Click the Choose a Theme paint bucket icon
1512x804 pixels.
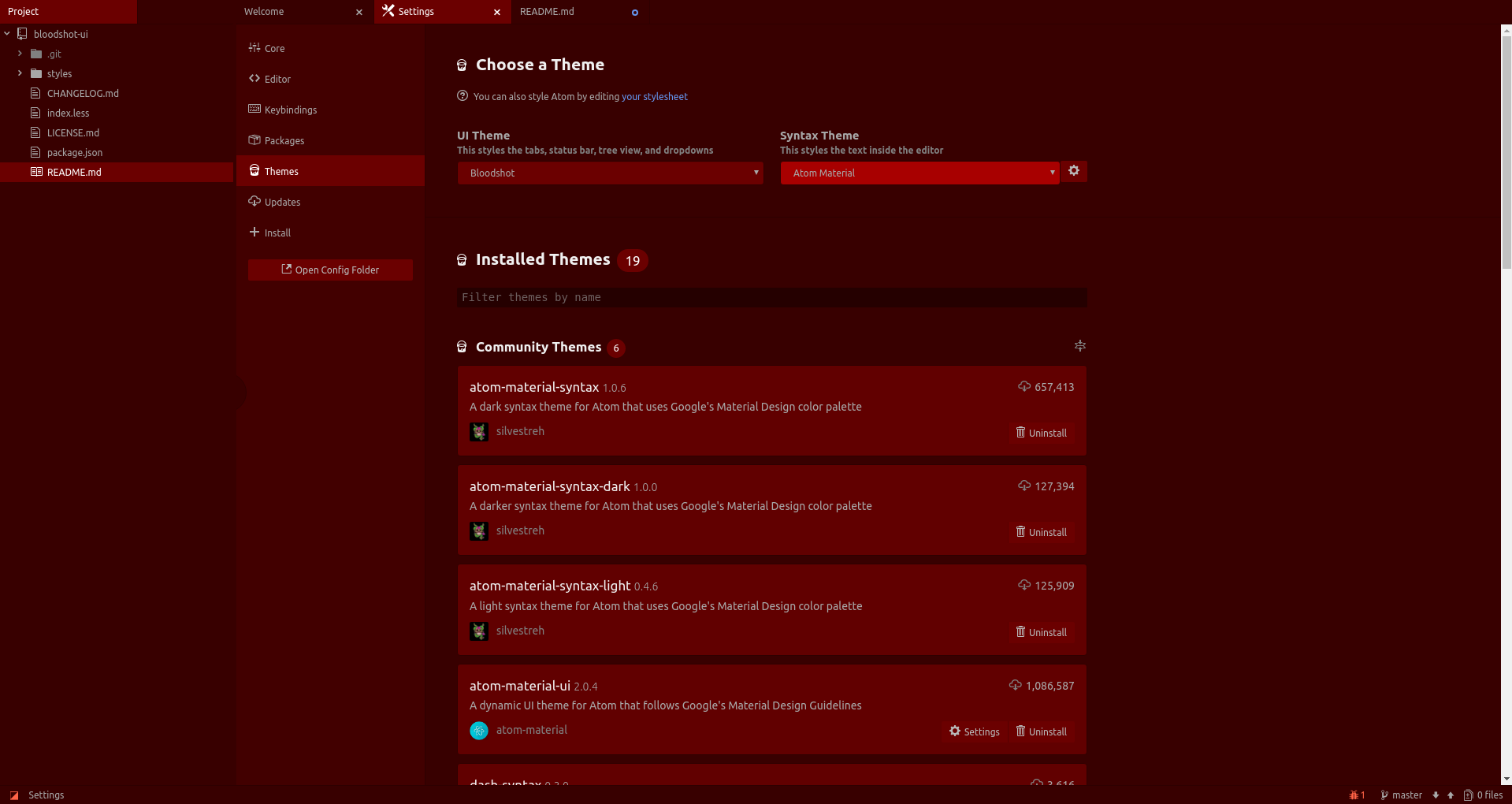pos(462,65)
